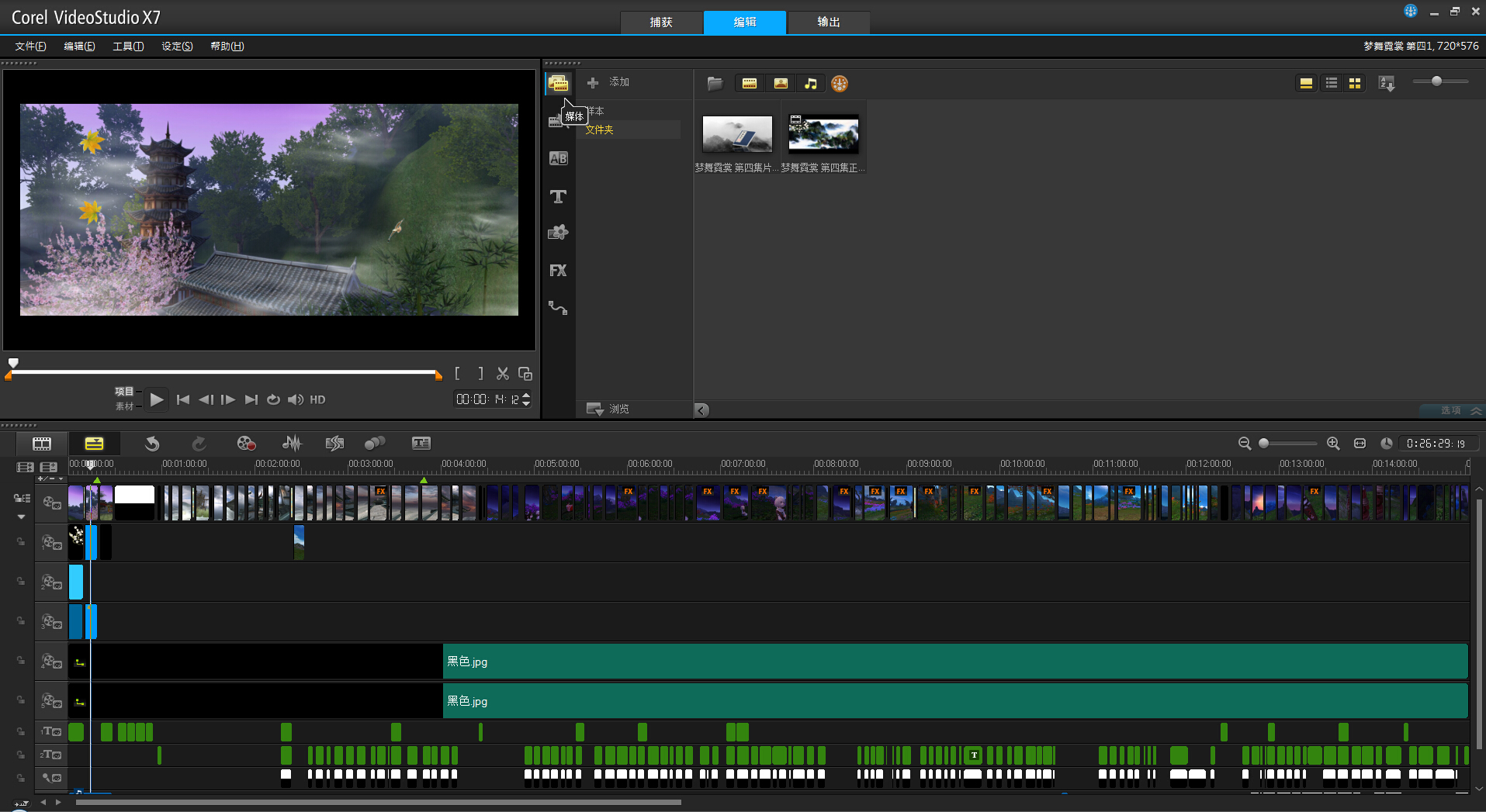Image resolution: width=1486 pixels, height=812 pixels.
Task: Click the timeline zoom slider handle
Action: (x=1264, y=443)
